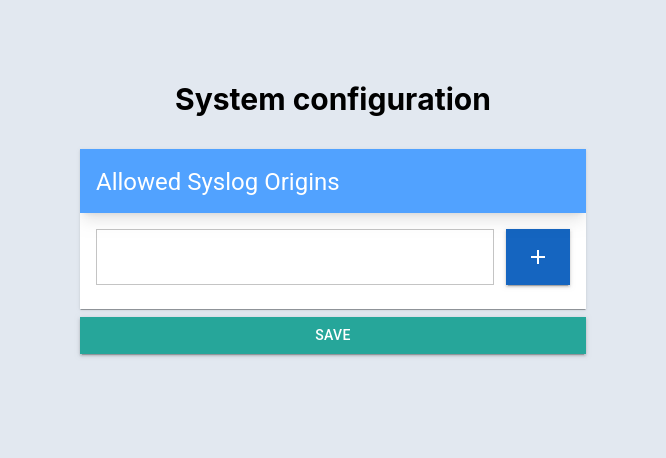Image resolution: width=666 pixels, height=458 pixels.
Task: Hit the white plus sign icon
Action: [x=538, y=257]
